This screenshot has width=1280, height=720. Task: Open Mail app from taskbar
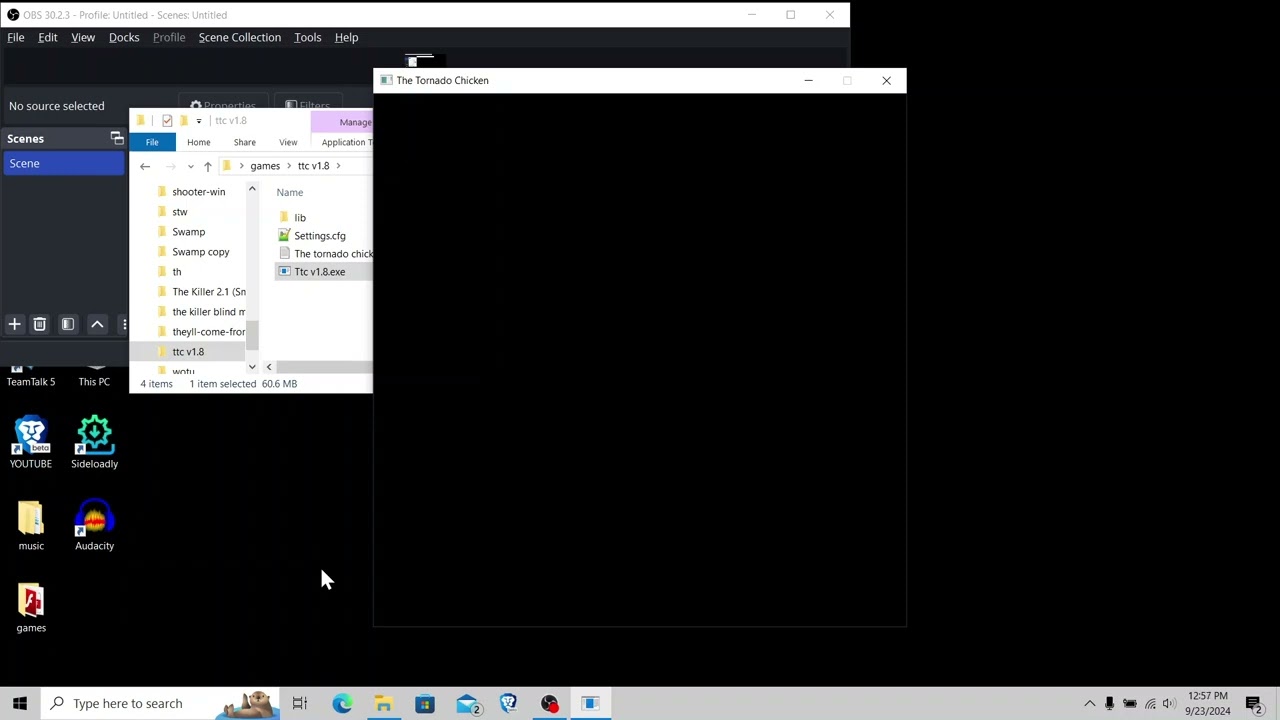[467, 703]
